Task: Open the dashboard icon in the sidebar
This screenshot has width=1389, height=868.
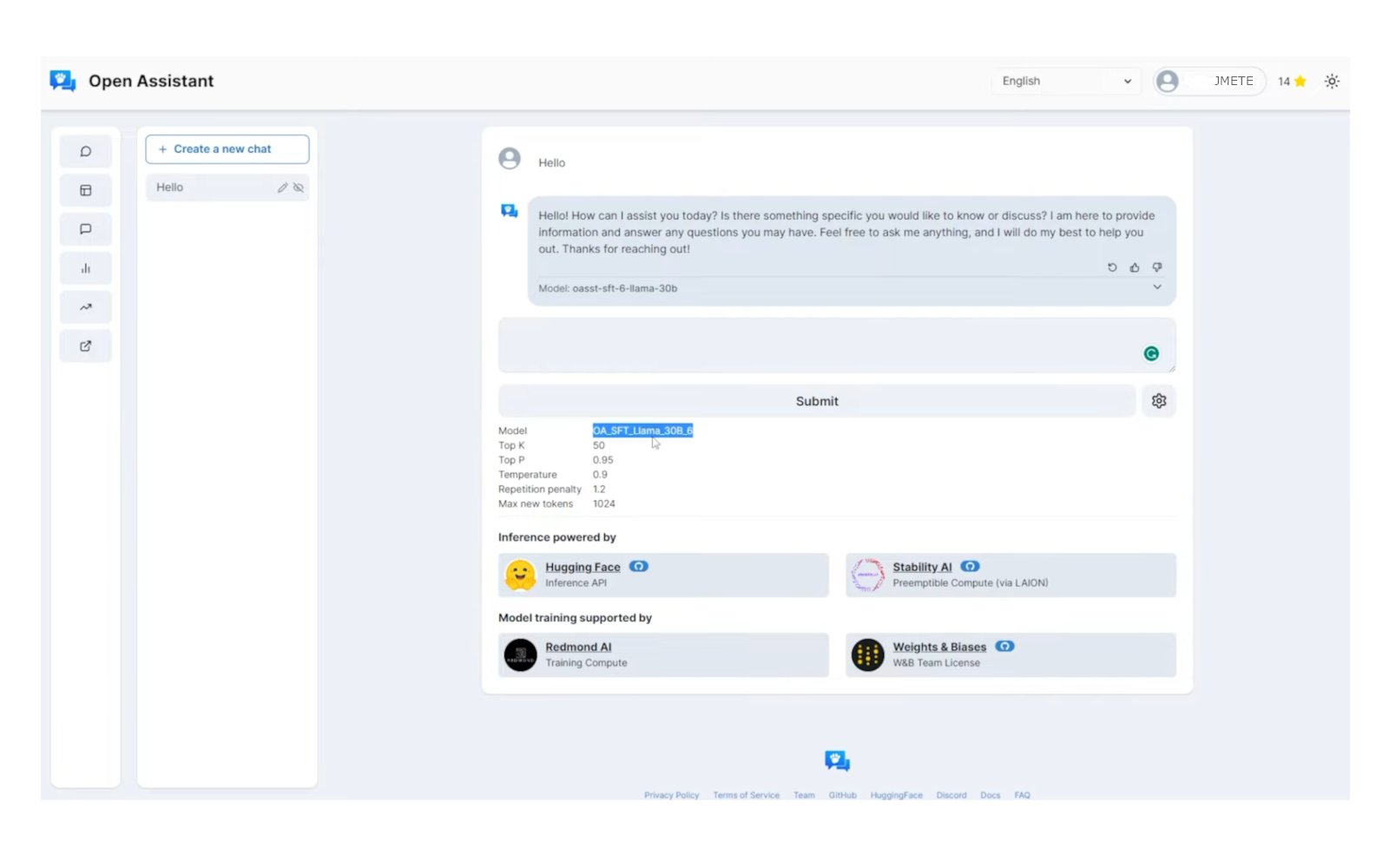Action: pos(85,190)
